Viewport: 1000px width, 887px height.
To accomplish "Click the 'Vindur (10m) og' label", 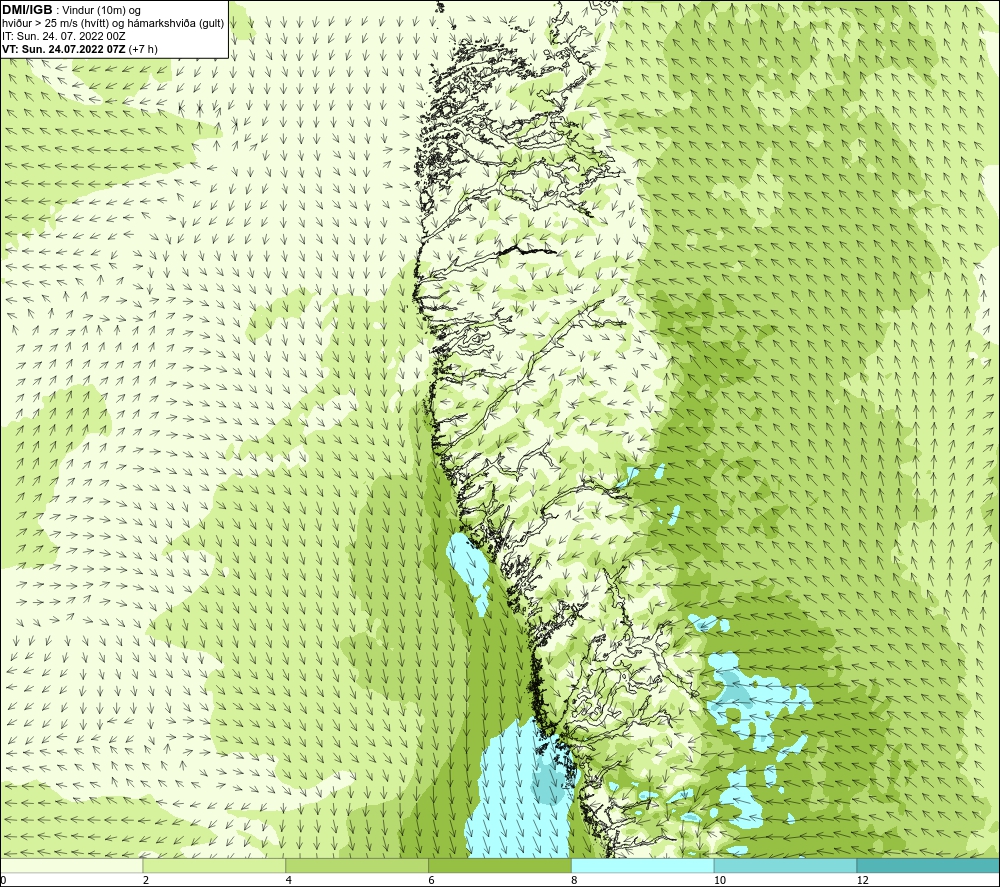I will click(x=101, y=10).
